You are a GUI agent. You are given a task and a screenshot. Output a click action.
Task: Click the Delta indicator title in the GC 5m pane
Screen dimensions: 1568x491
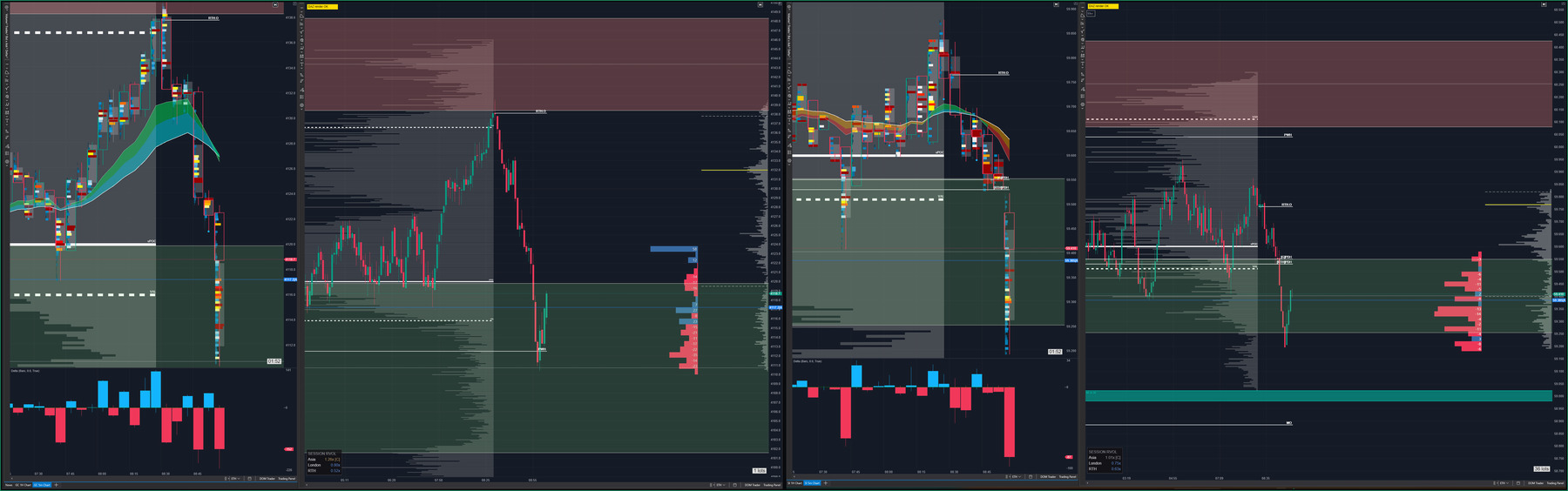24,371
